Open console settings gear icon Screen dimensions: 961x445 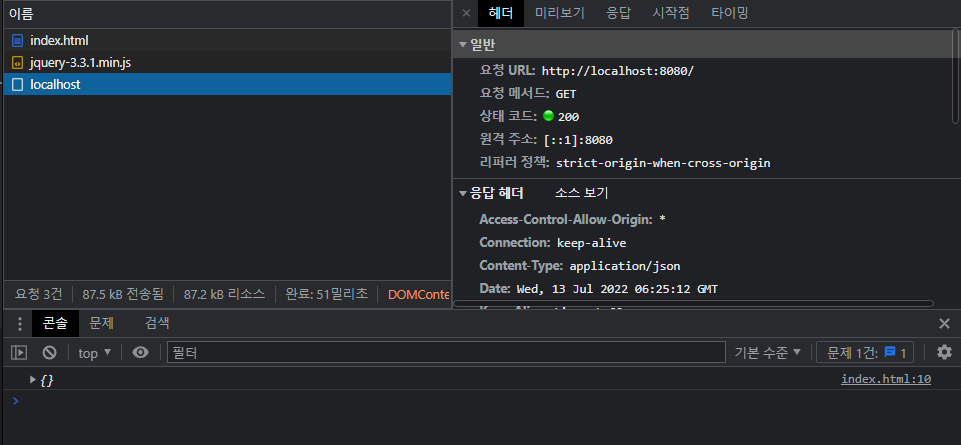pyautogui.click(x=944, y=352)
